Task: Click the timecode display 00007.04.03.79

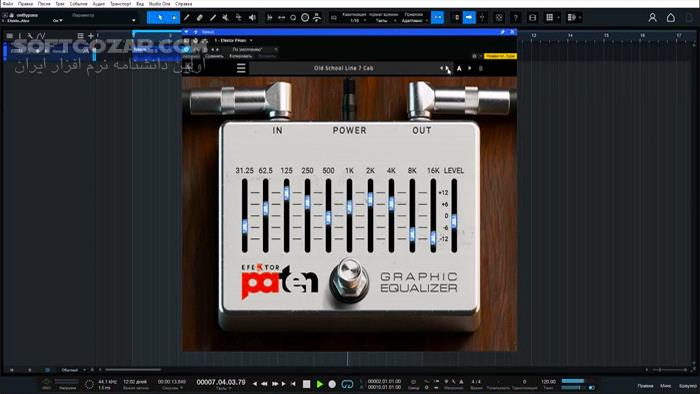Action: pos(221,382)
